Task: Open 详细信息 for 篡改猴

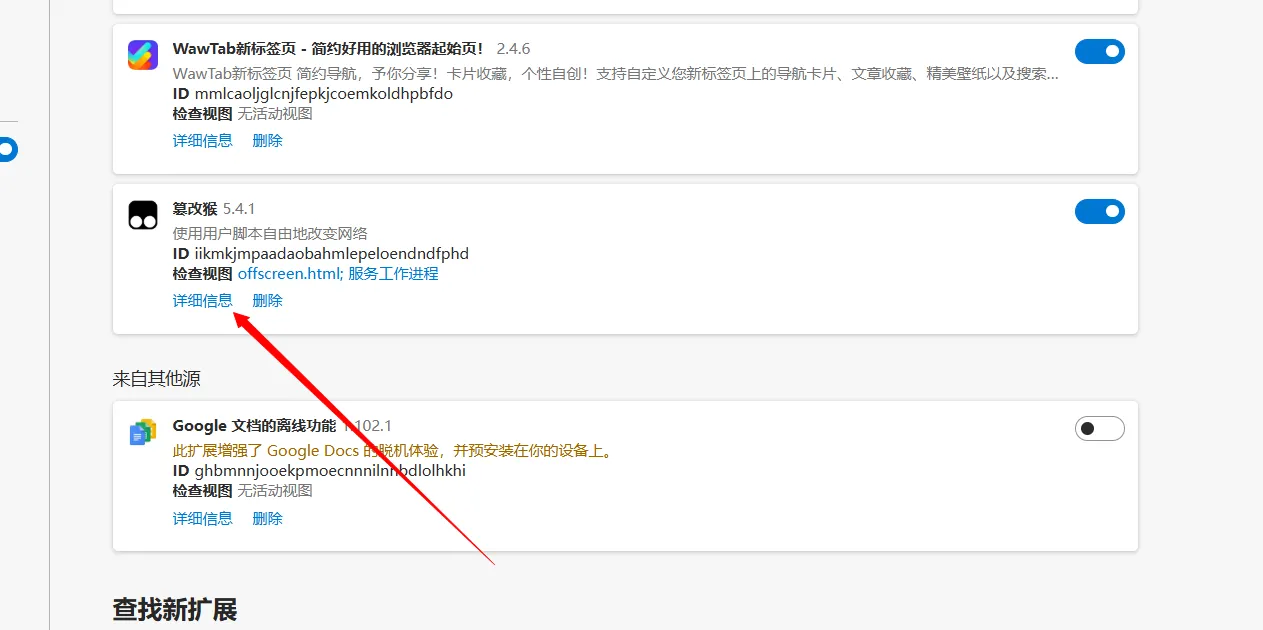Action: coord(202,300)
